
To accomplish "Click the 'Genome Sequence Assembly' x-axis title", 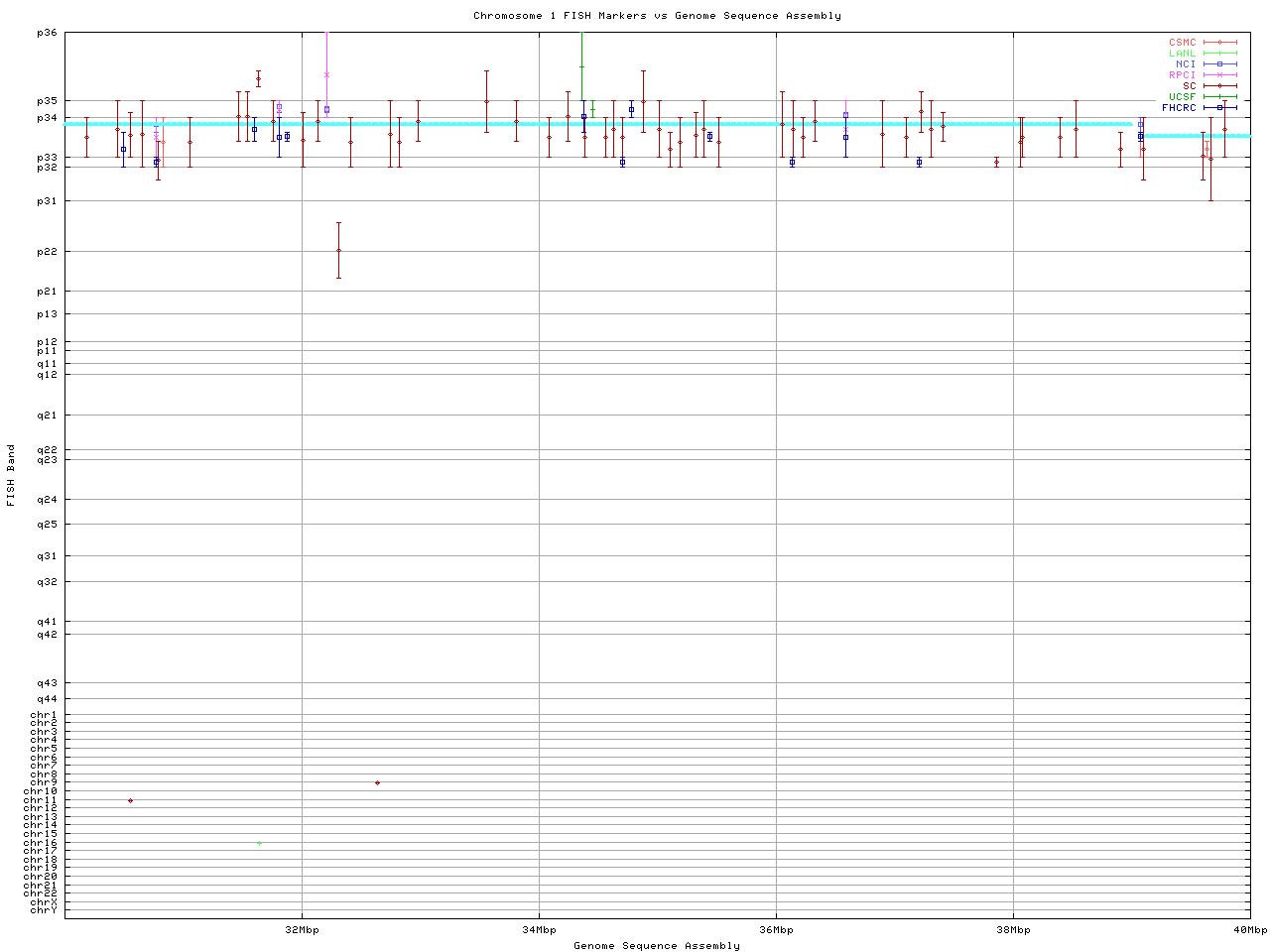I will click(657, 946).
